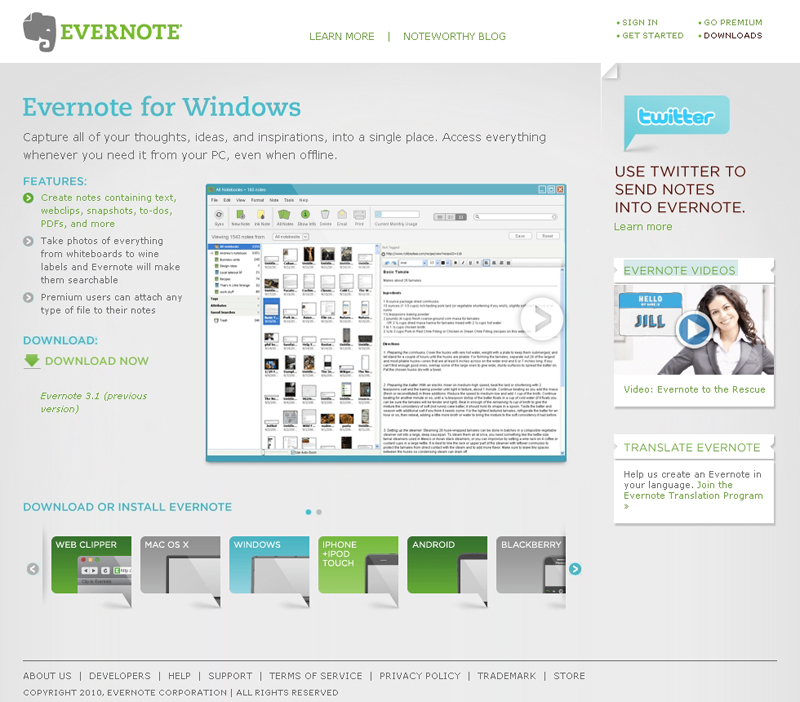800x702 pixels.
Task: Open the Android platform tile
Action: click(447, 564)
